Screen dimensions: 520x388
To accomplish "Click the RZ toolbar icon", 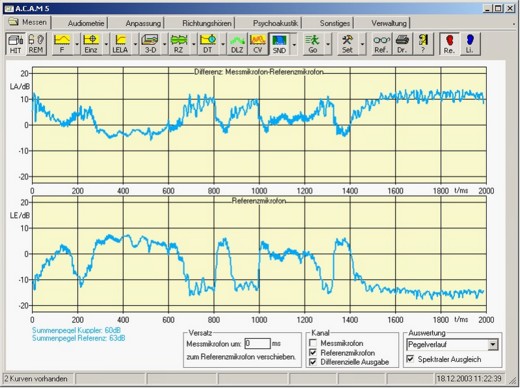I will (179, 44).
